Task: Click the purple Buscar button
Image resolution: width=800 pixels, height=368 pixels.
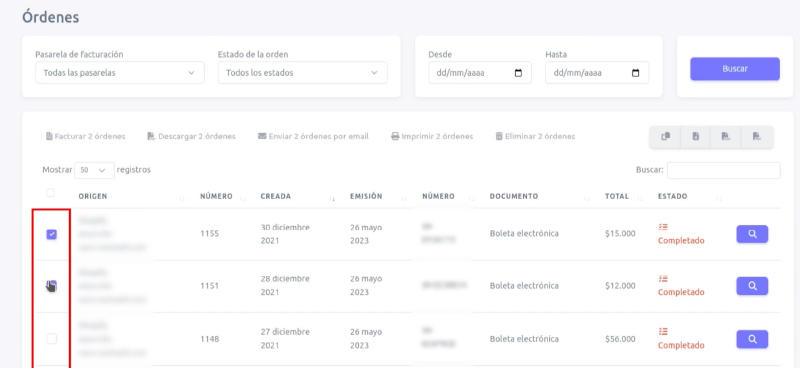Action: pyautogui.click(x=735, y=69)
